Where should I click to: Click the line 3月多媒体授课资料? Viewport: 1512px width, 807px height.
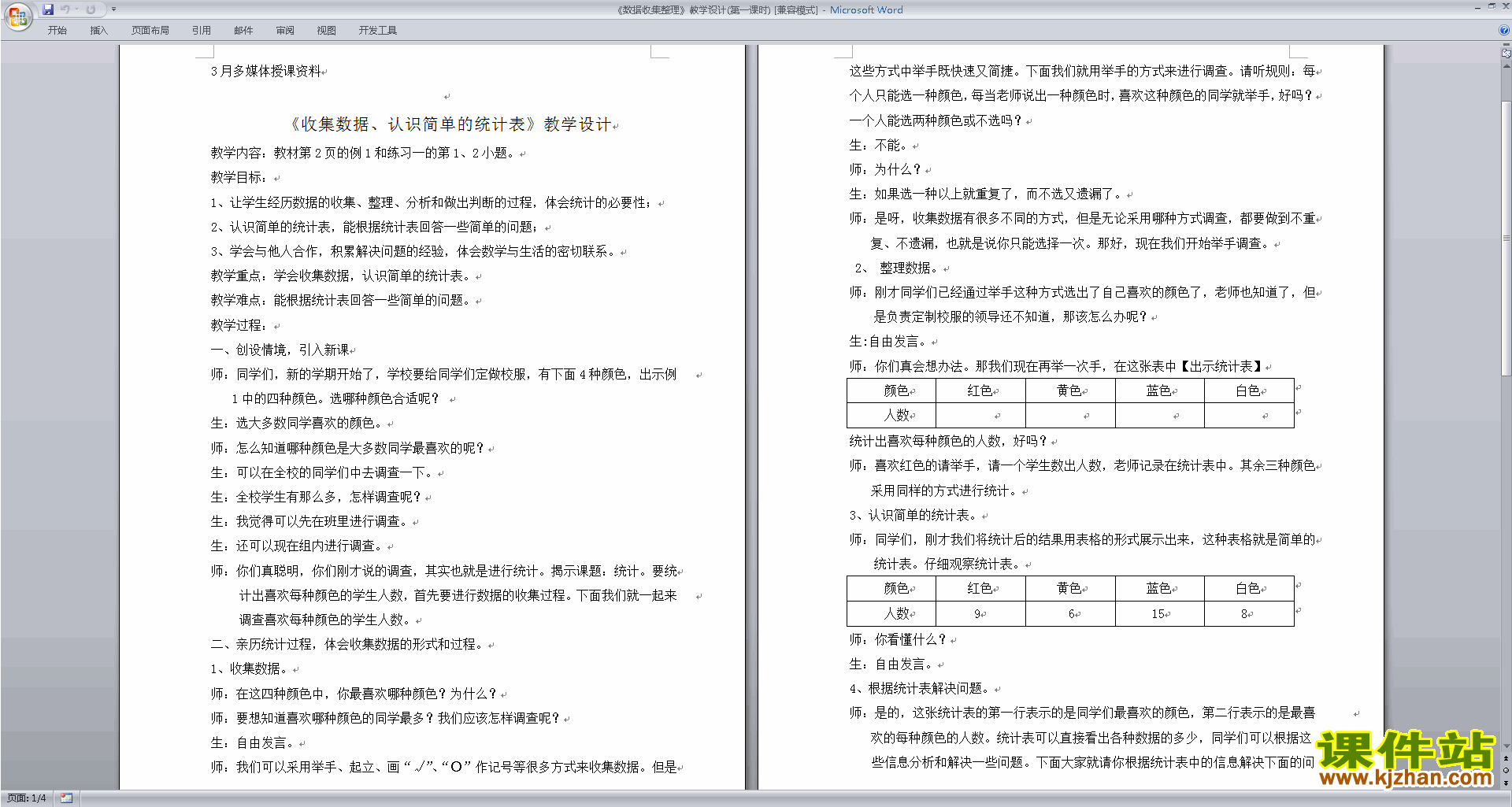tap(266, 71)
